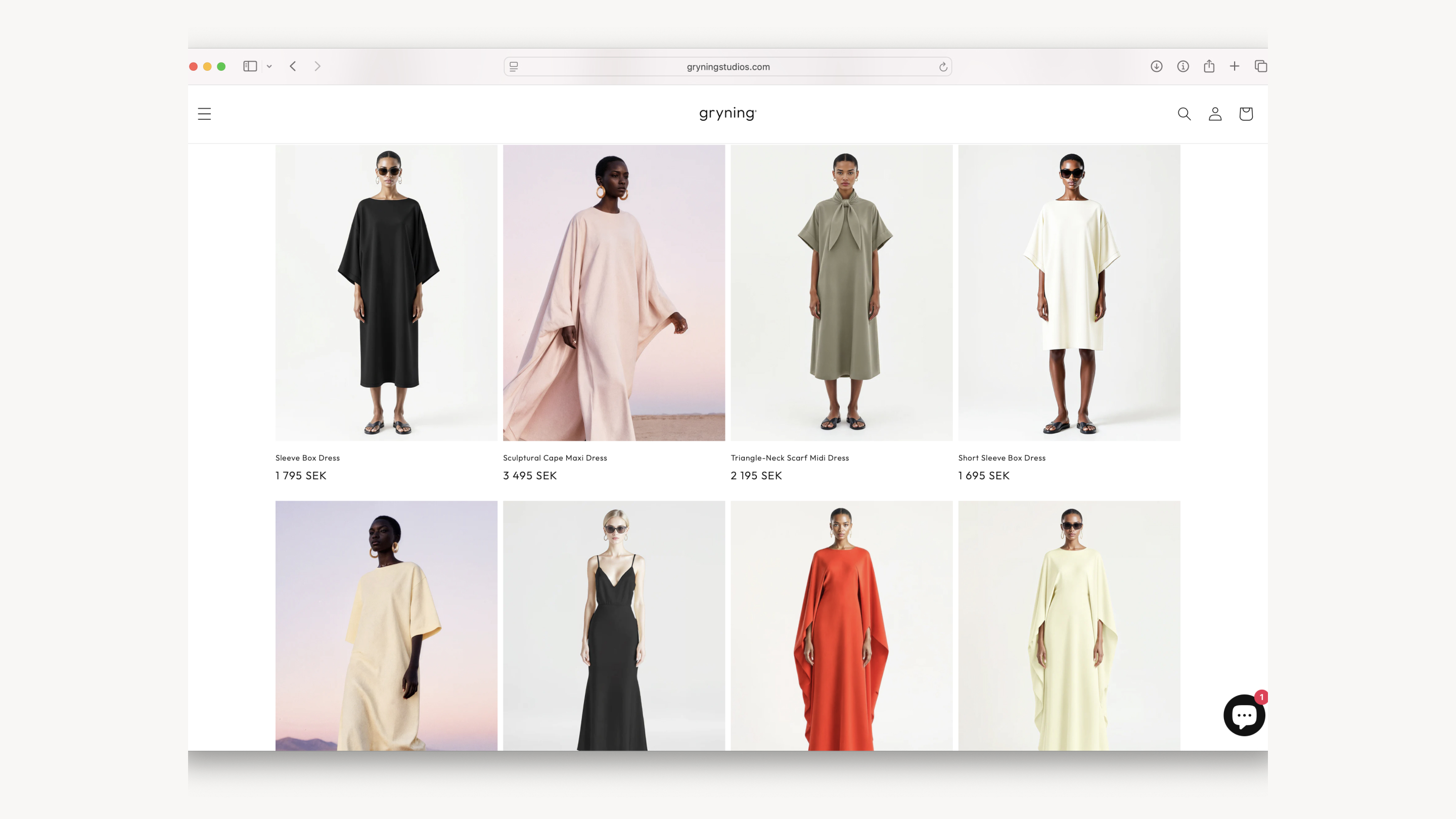Open the page reader icon in address bar
Image resolution: width=1456 pixels, height=819 pixels.
(x=514, y=67)
